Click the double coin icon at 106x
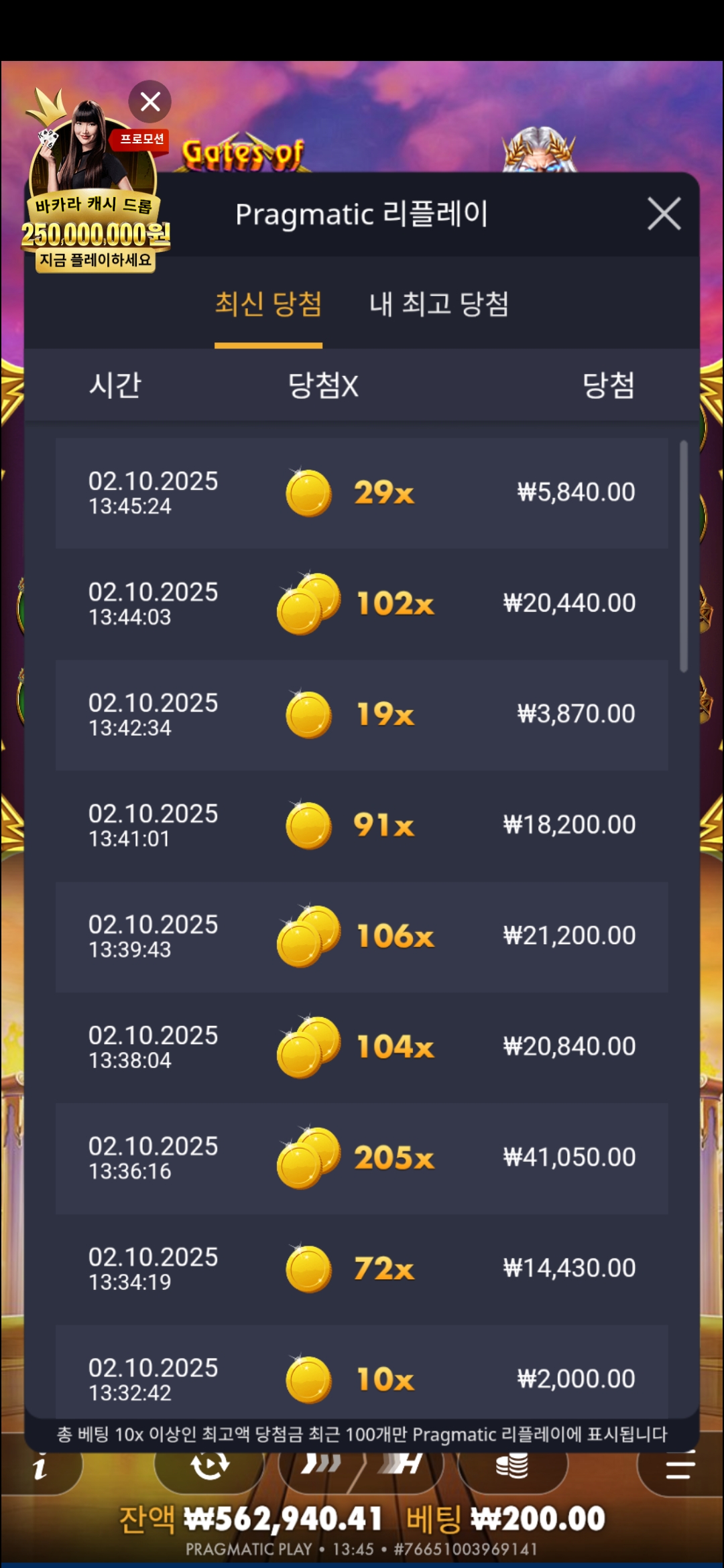This screenshot has height=1568, width=724. 308,936
